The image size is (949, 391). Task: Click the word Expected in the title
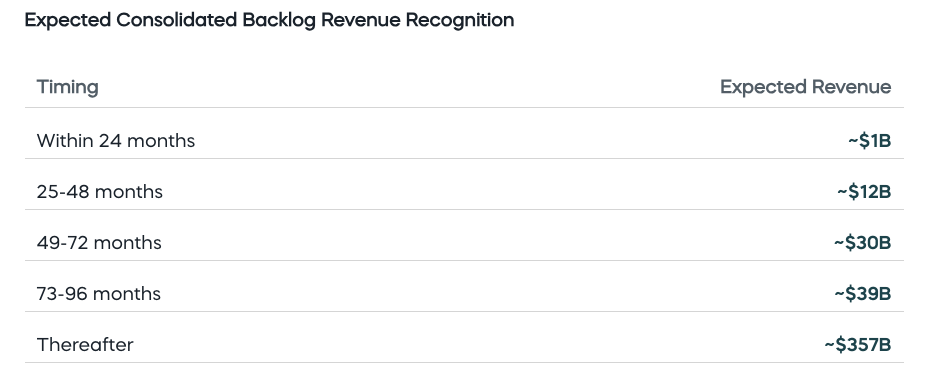[x=68, y=21]
